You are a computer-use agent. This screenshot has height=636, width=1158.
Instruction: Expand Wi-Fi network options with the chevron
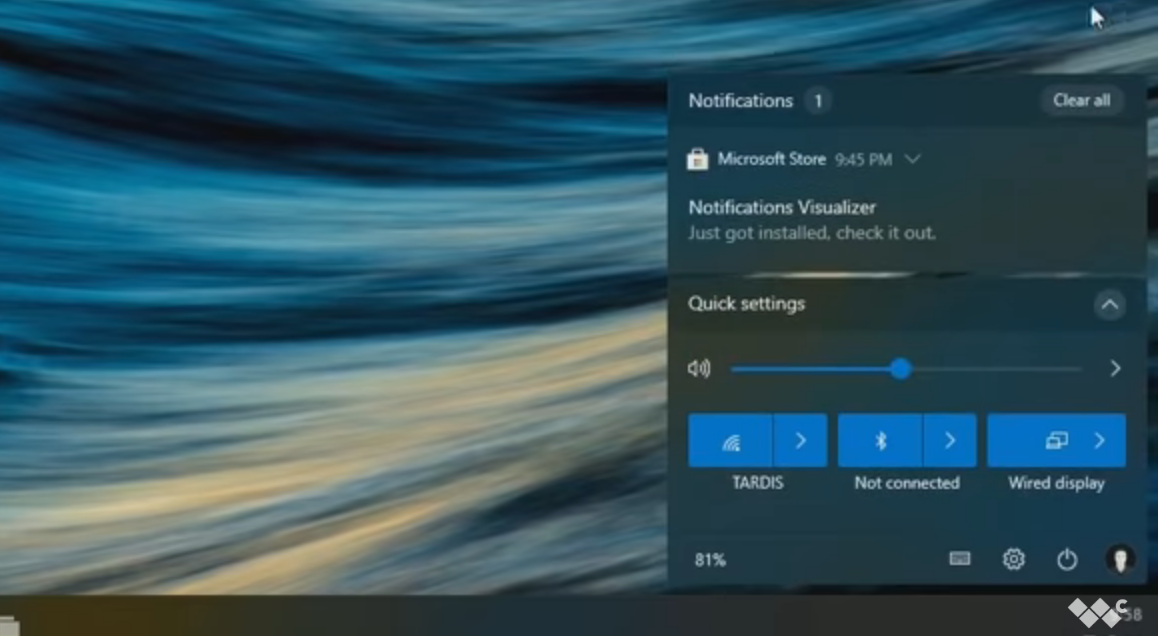coord(799,440)
